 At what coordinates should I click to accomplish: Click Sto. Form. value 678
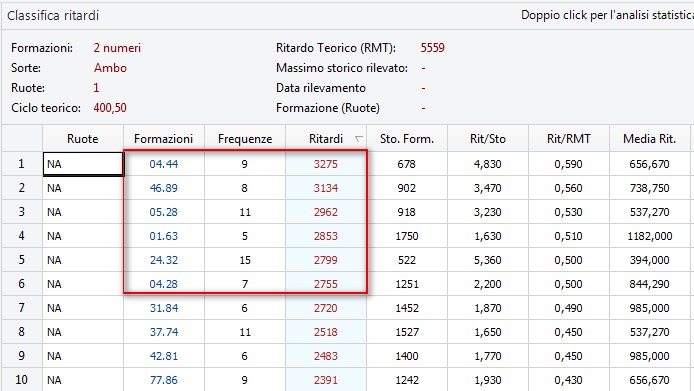pyautogui.click(x=406, y=164)
